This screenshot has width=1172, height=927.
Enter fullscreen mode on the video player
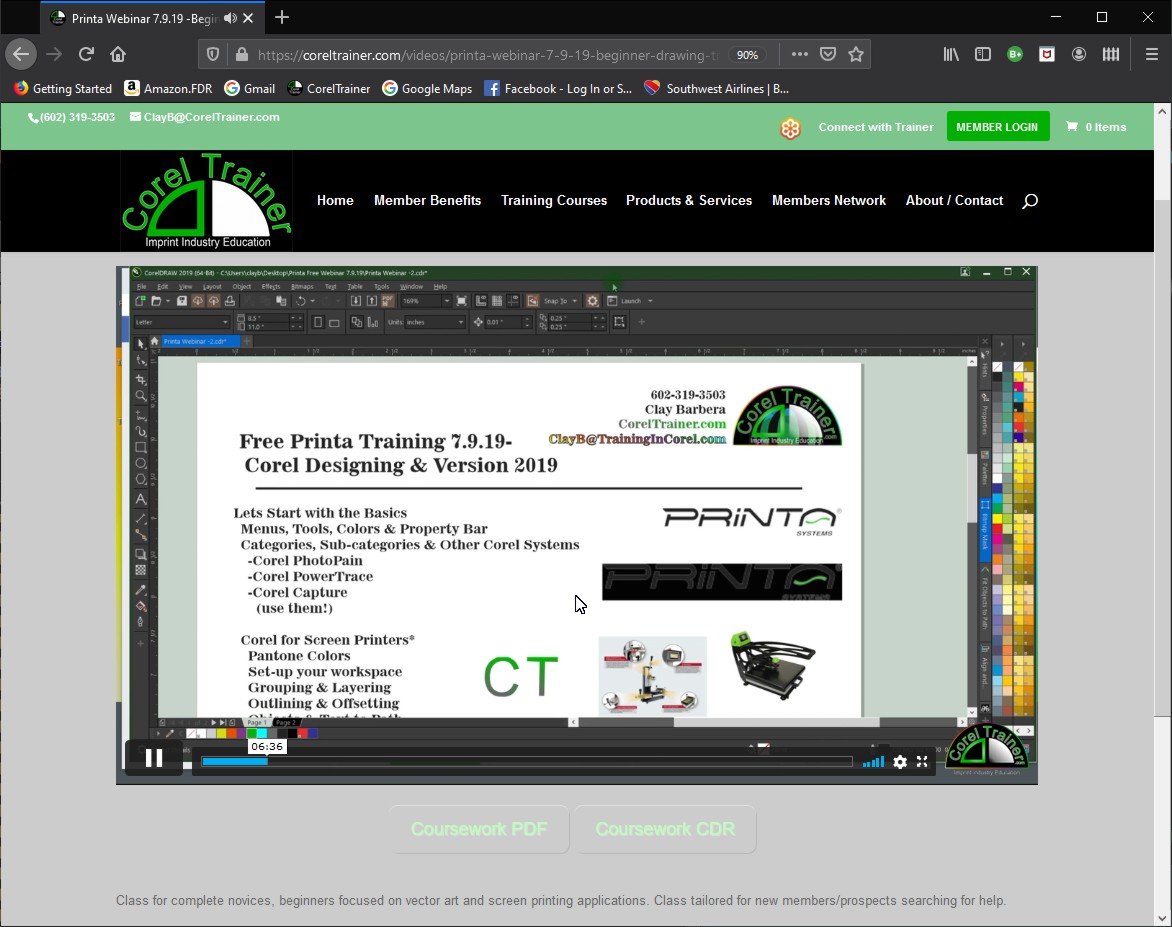[x=922, y=761]
